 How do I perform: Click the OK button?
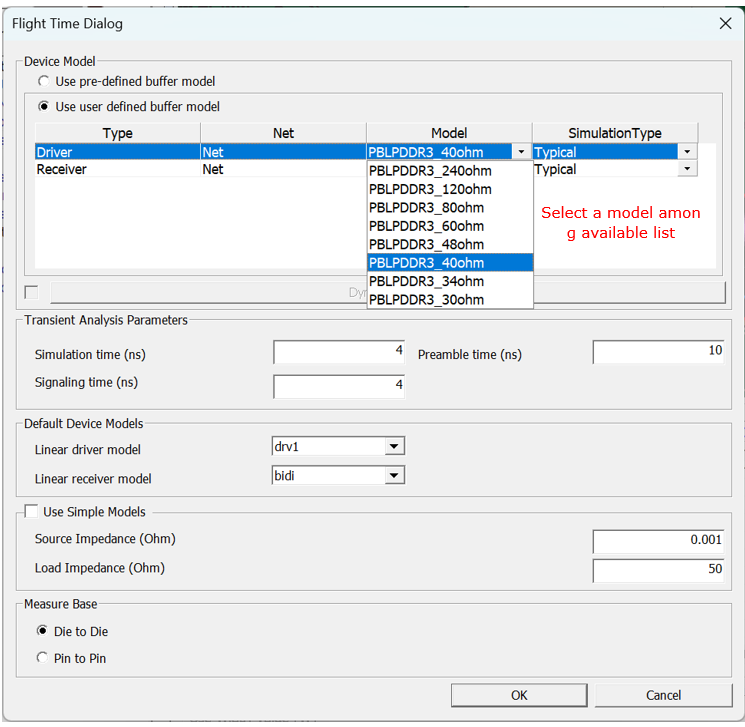pyautogui.click(x=518, y=695)
